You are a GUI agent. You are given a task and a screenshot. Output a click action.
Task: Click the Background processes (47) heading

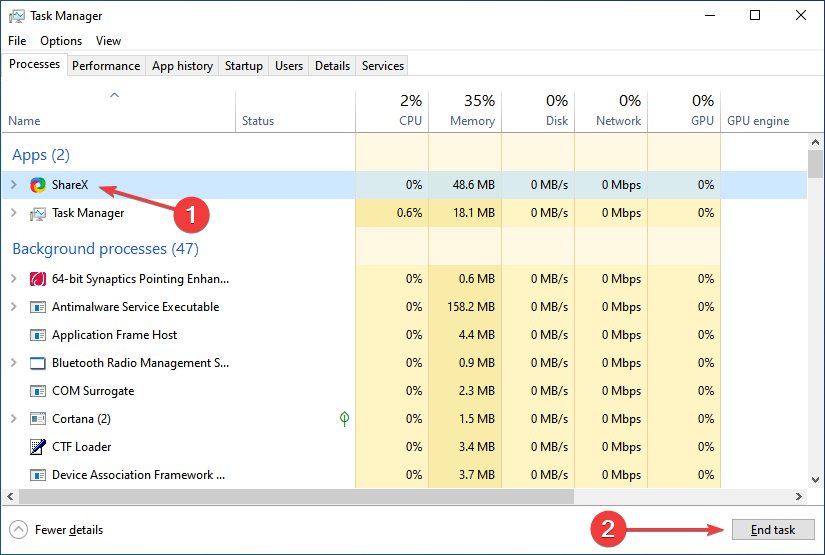tap(105, 249)
